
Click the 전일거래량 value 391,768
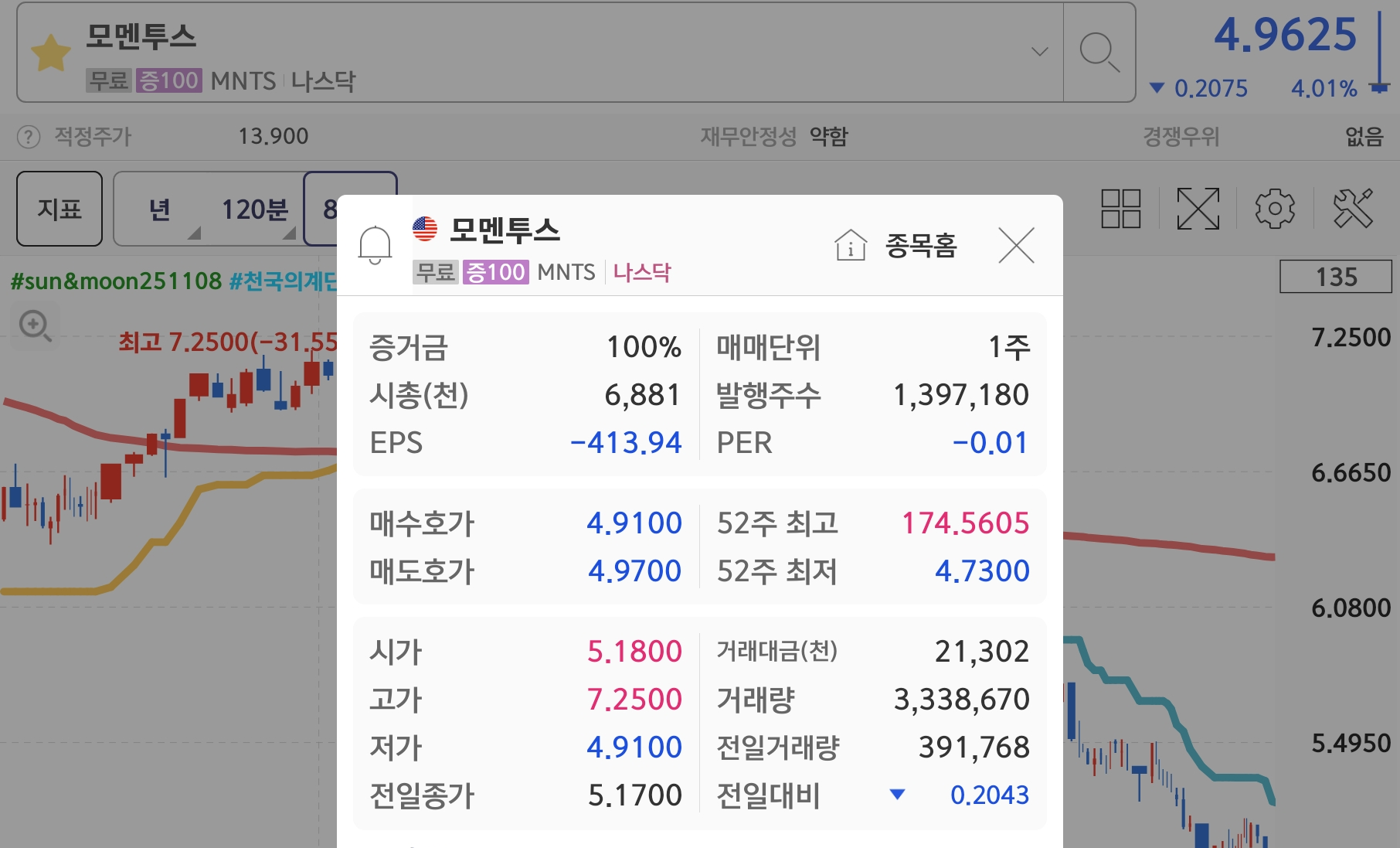point(974,748)
